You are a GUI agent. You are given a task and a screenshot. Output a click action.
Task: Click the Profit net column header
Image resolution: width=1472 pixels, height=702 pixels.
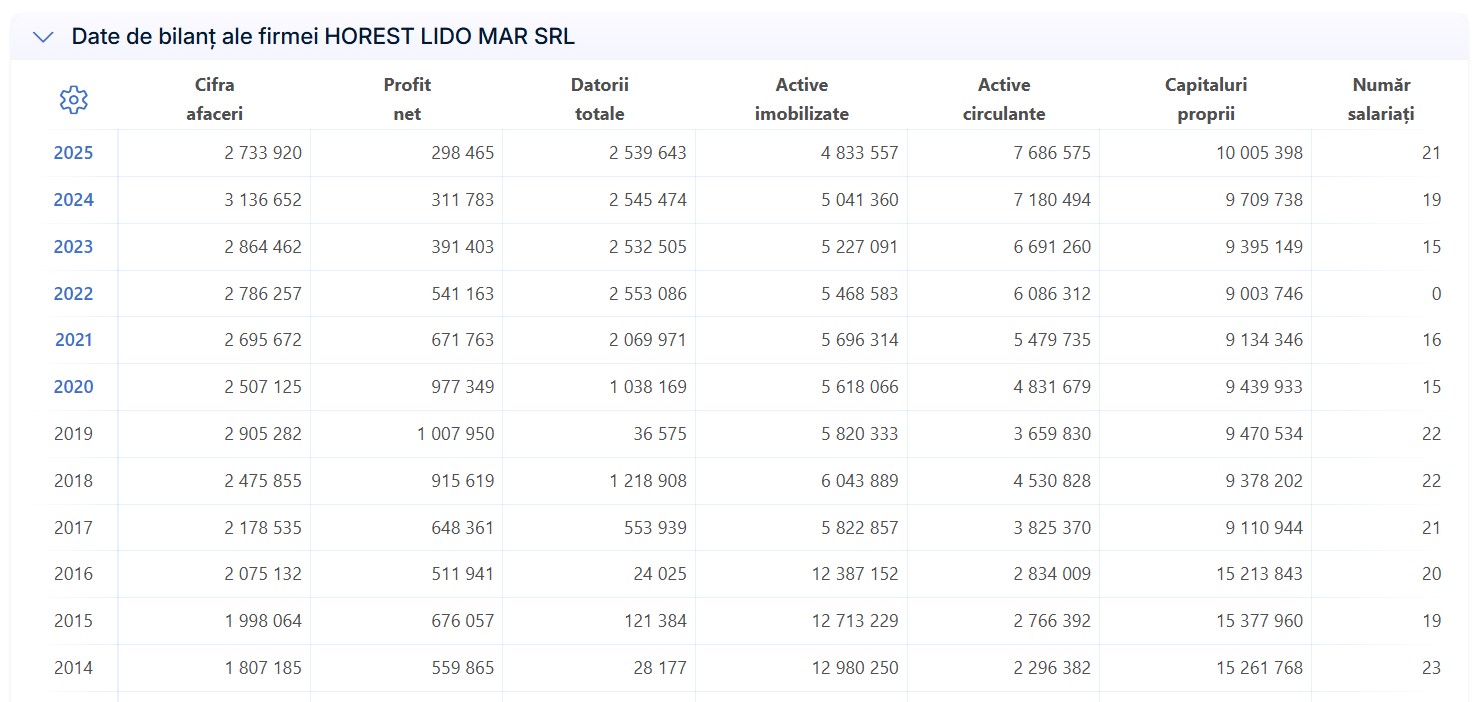(407, 99)
